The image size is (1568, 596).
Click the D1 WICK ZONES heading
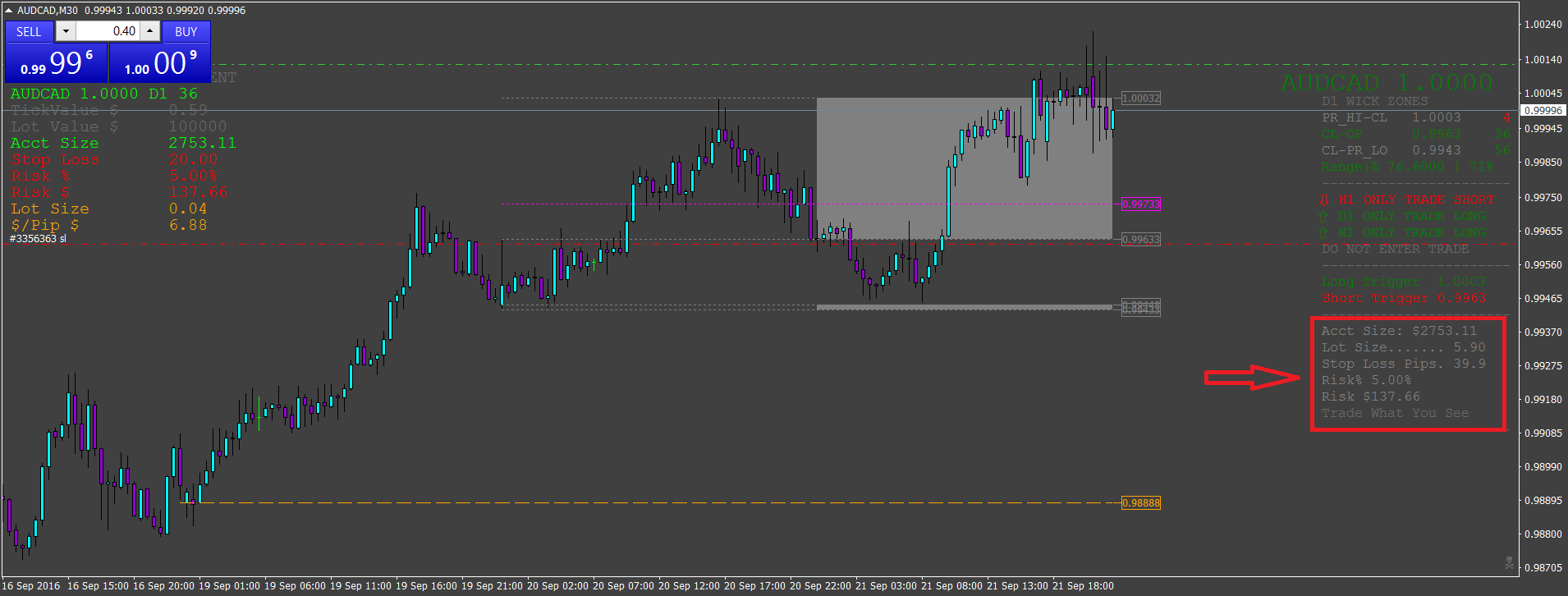click(1375, 101)
